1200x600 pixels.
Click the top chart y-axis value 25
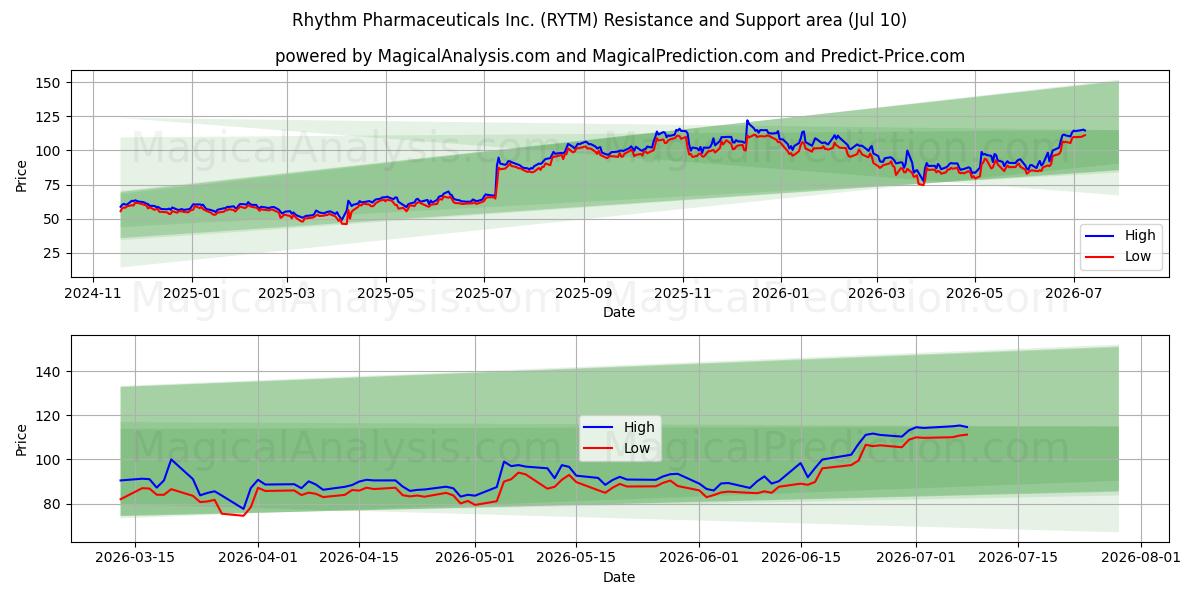coord(54,253)
